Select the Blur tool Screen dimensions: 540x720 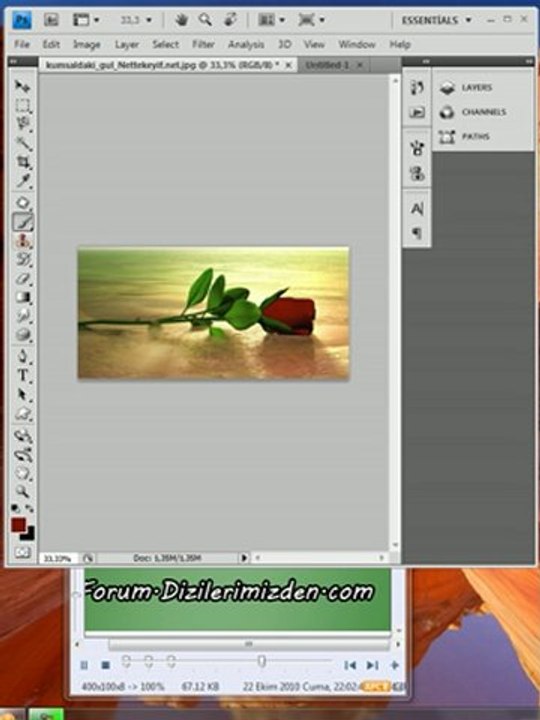22,316
